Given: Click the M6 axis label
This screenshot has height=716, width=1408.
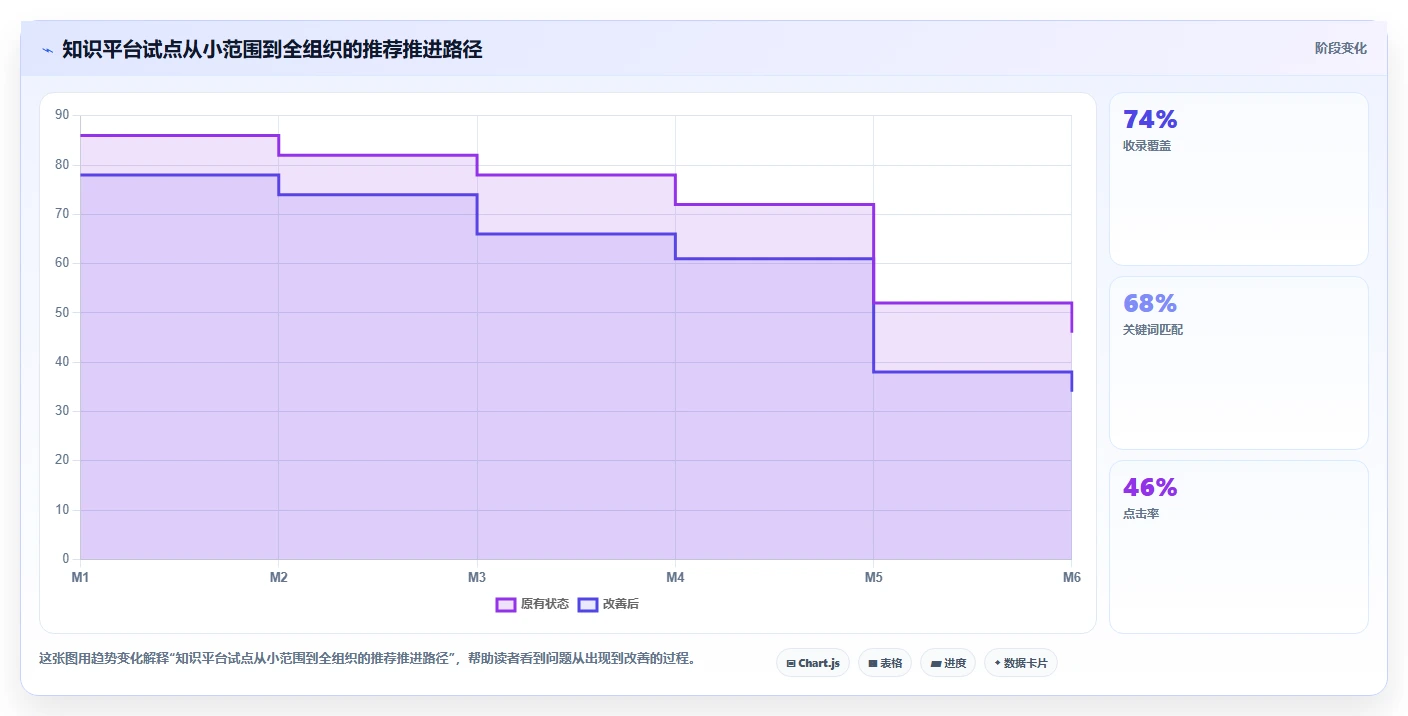Looking at the screenshot, I should 1072,577.
